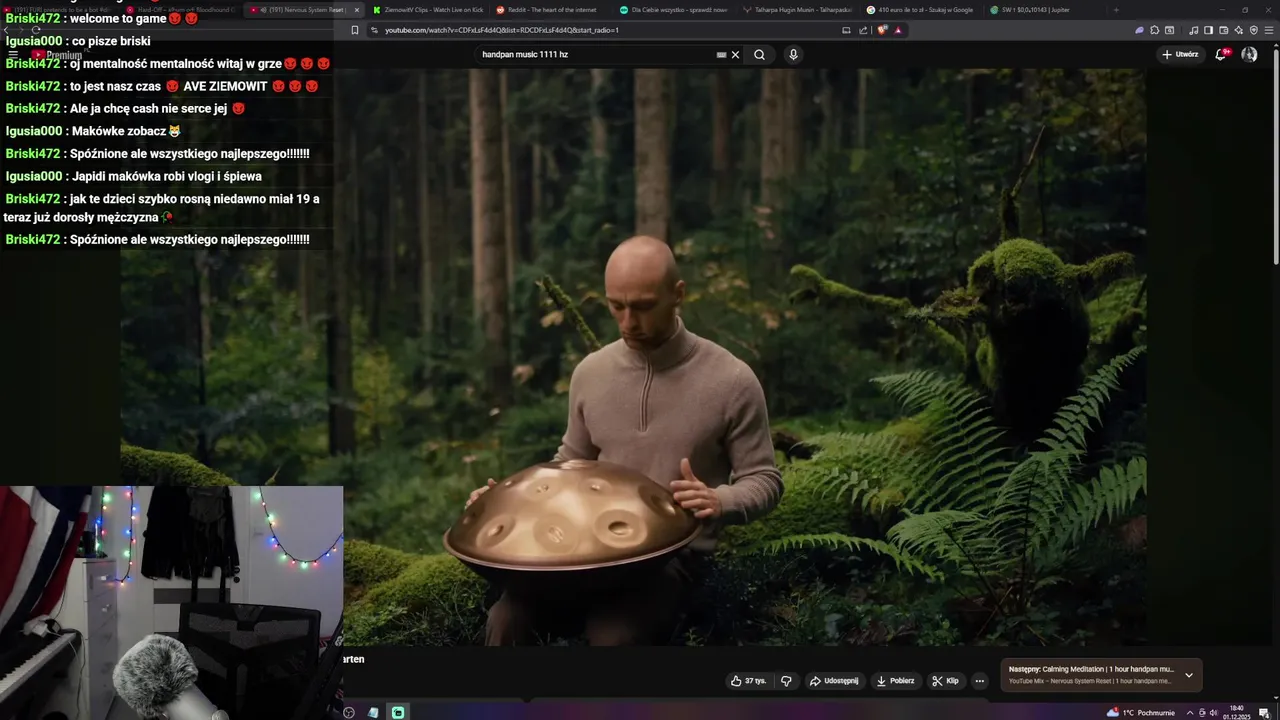Switch to Dla Ciebie wszystko tab
This screenshot has height=720, width=1280.
tap(673, 10)
